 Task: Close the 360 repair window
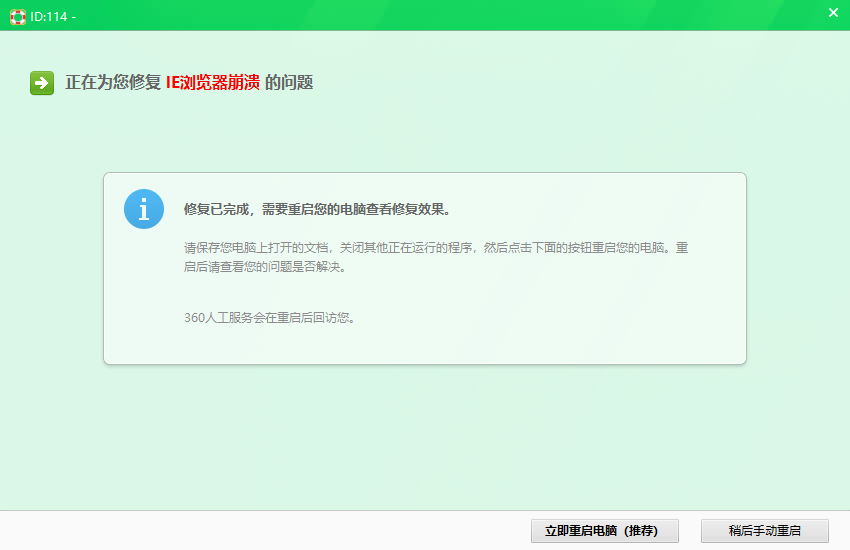833,13
